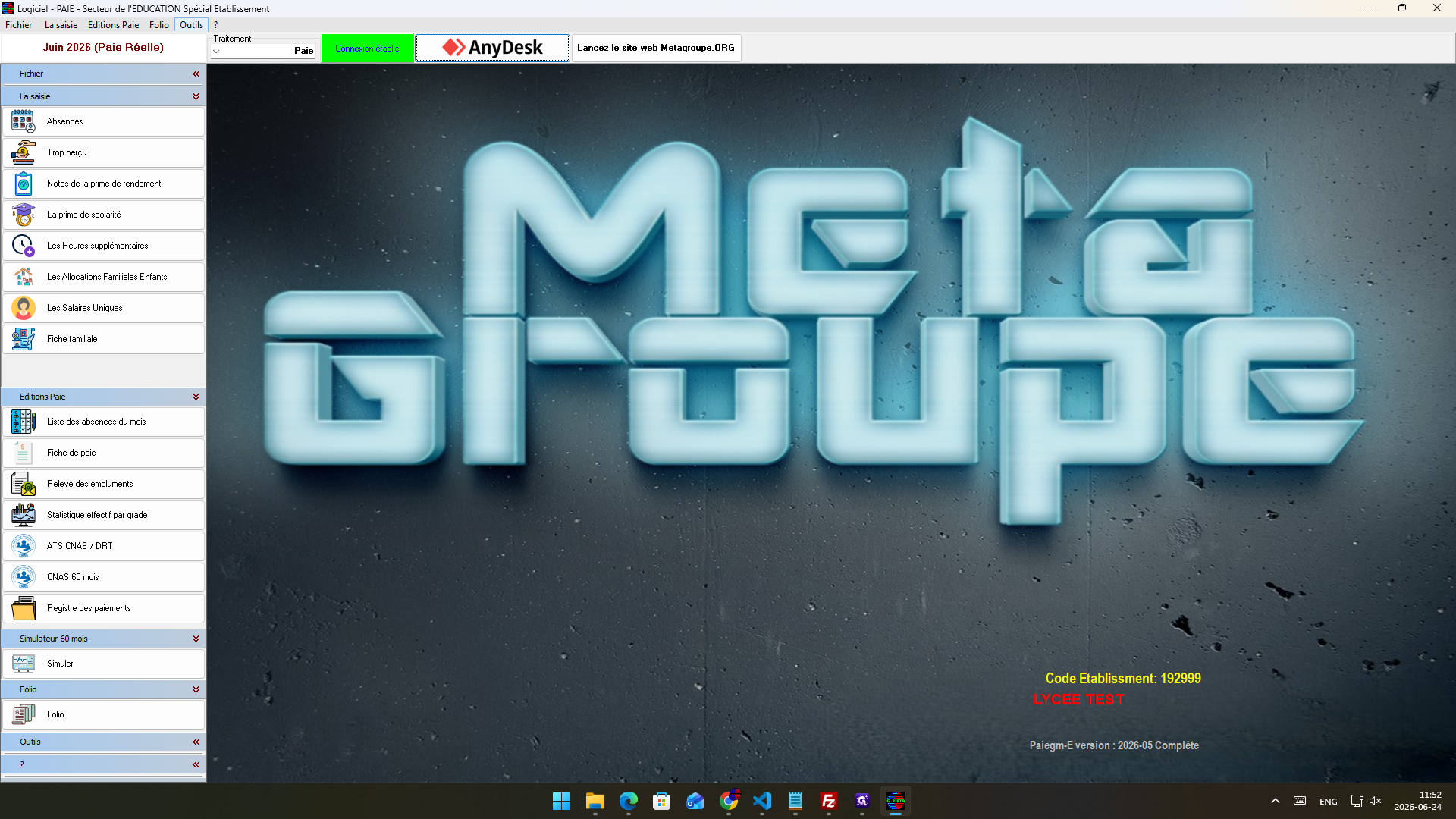
Task: Click the Paie value in Traitement field
Action: (303, 51)
